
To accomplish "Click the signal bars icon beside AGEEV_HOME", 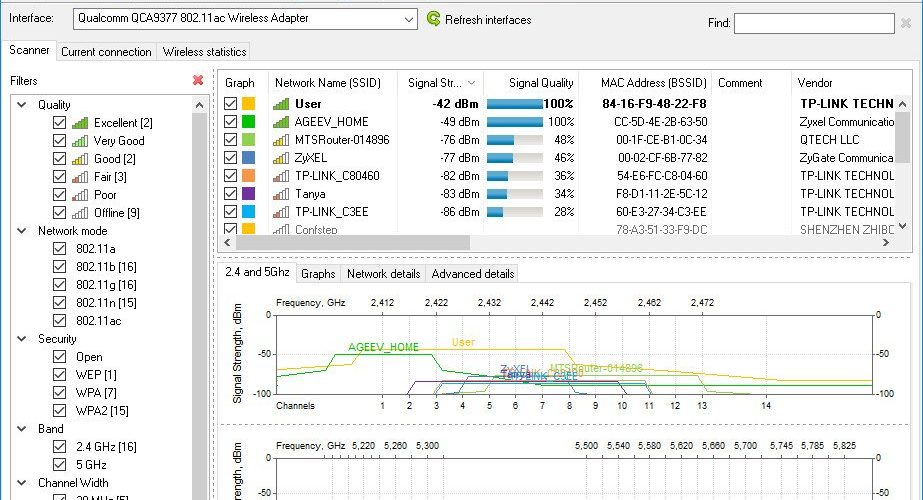I will point(281,122).
